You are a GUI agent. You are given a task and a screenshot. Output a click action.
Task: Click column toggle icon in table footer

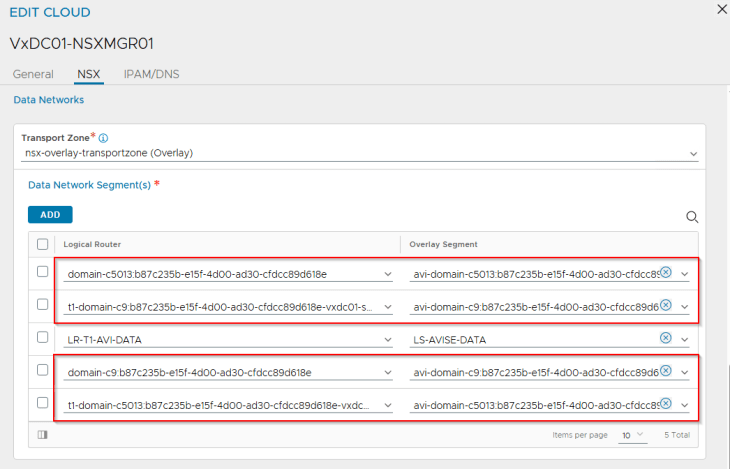tap(42, 435)
